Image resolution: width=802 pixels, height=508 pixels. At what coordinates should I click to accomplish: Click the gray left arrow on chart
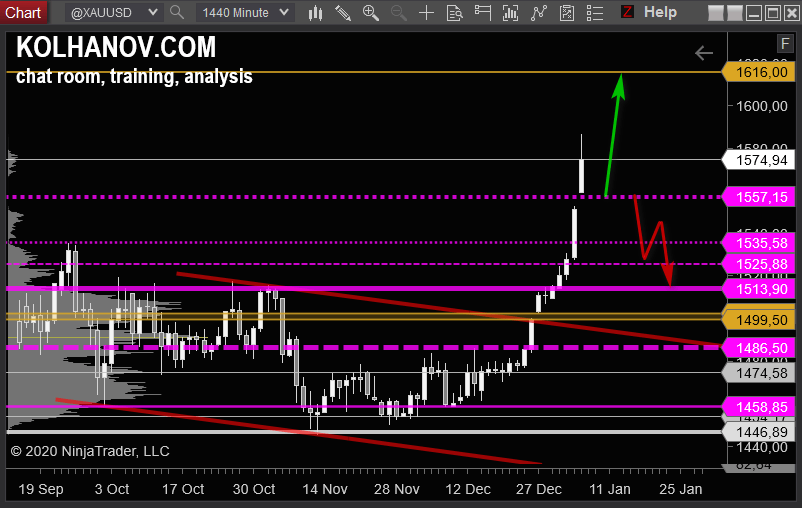(704, 53)
